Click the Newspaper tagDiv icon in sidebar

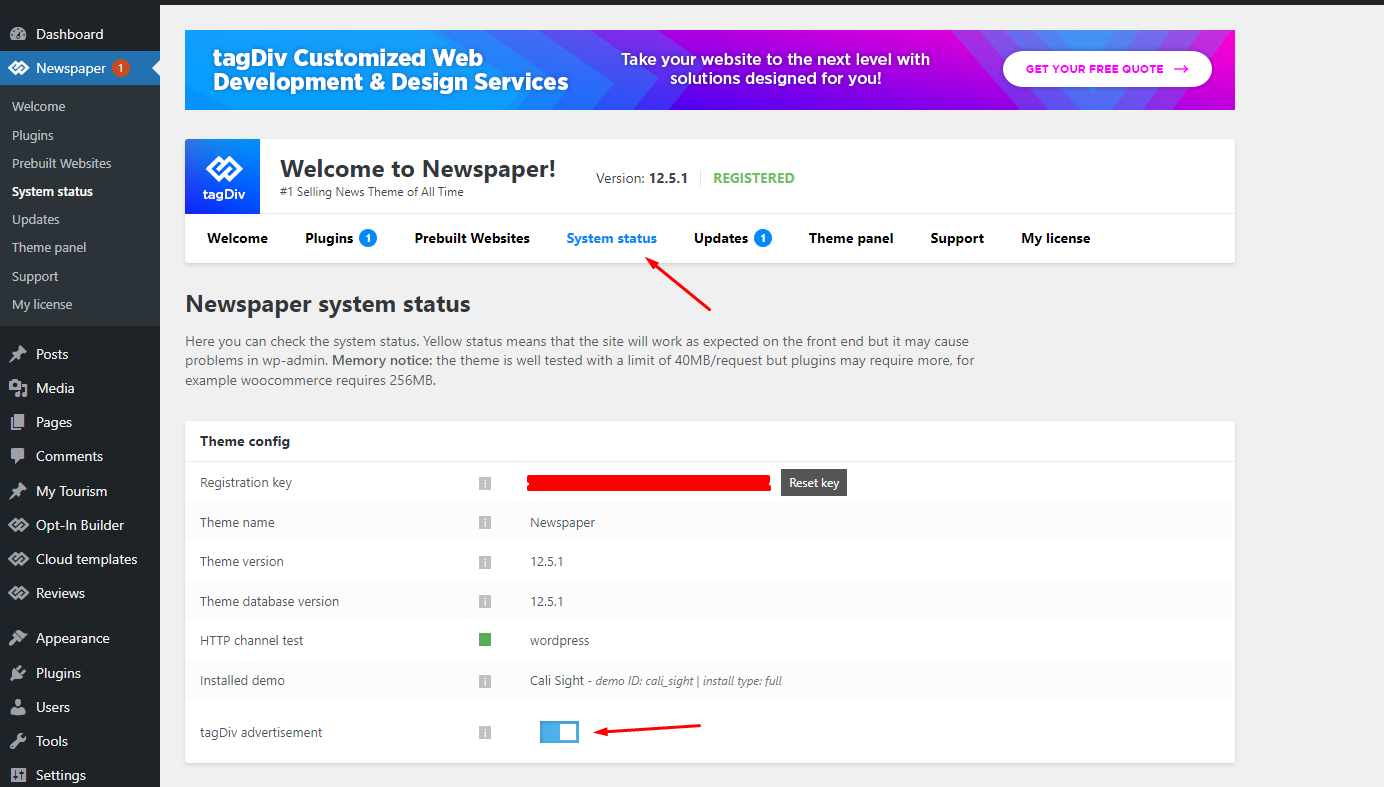pos(18,68)
